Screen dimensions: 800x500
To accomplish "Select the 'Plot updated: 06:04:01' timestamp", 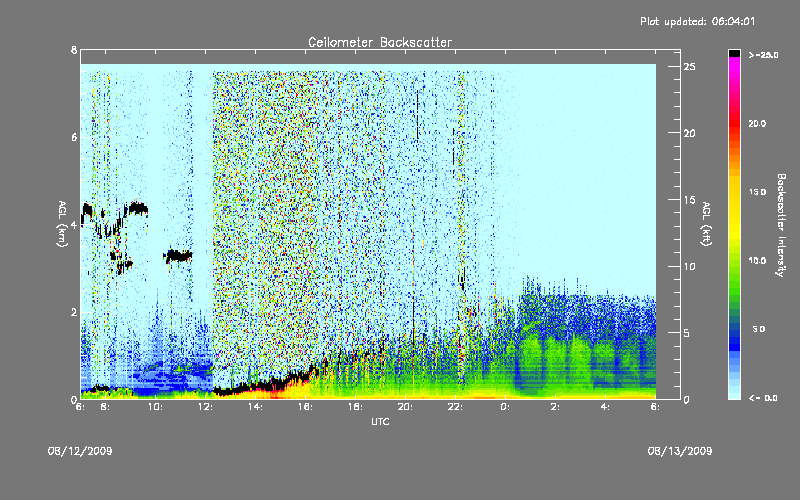I will click(697, 21).
